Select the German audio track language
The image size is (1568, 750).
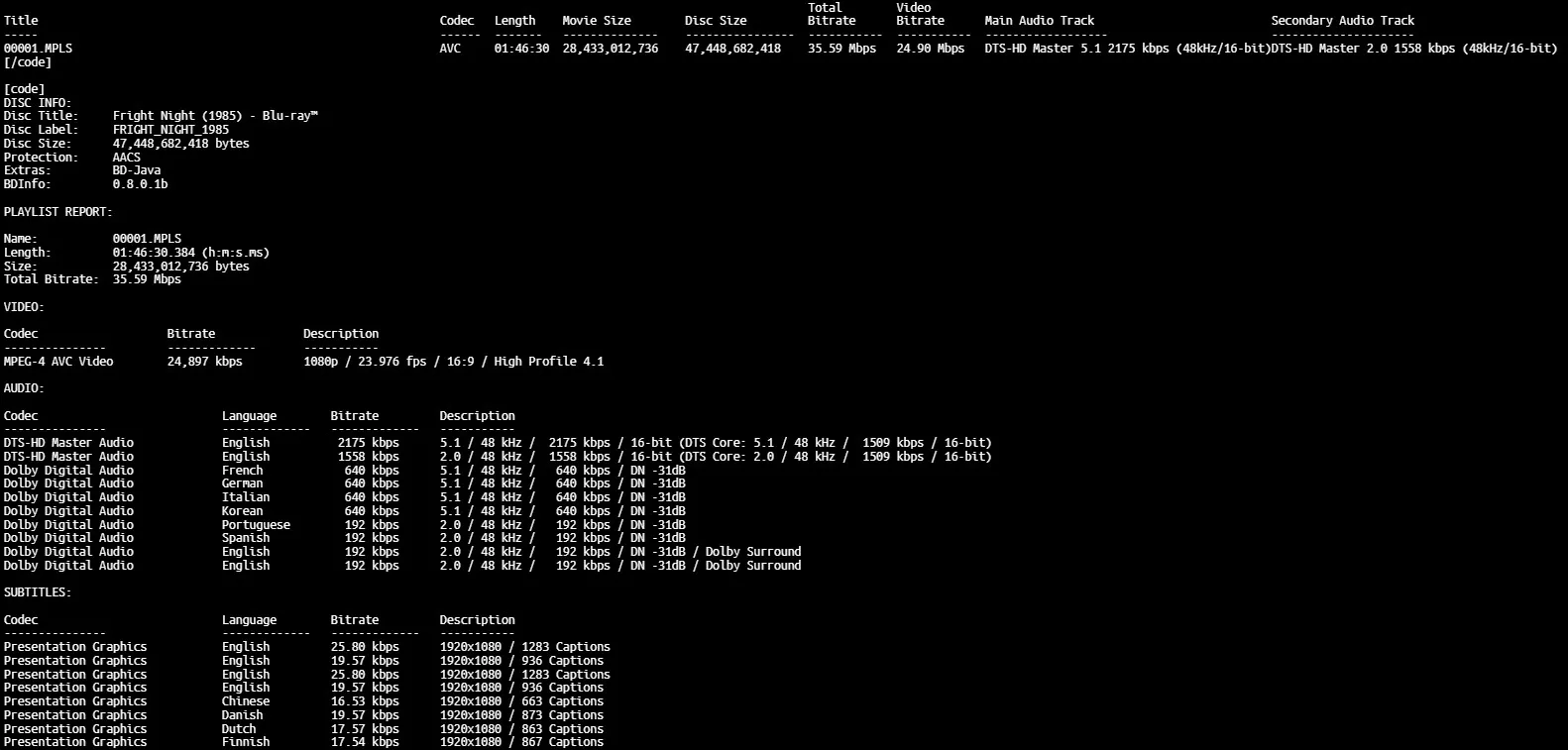[x=242, y=483]
